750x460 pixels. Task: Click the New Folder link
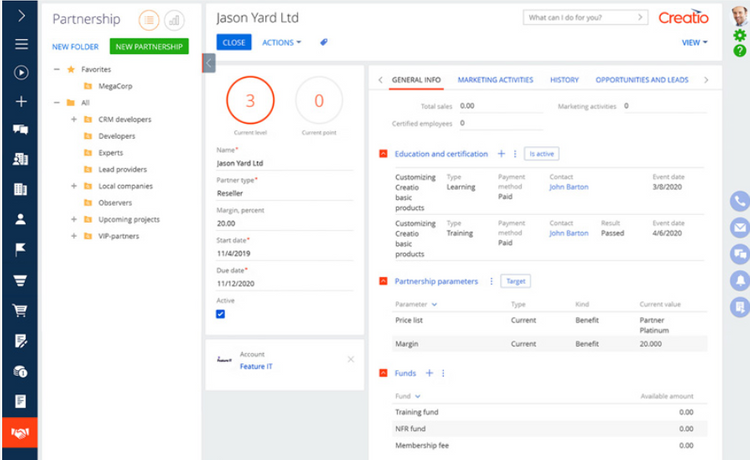[75, 46]
